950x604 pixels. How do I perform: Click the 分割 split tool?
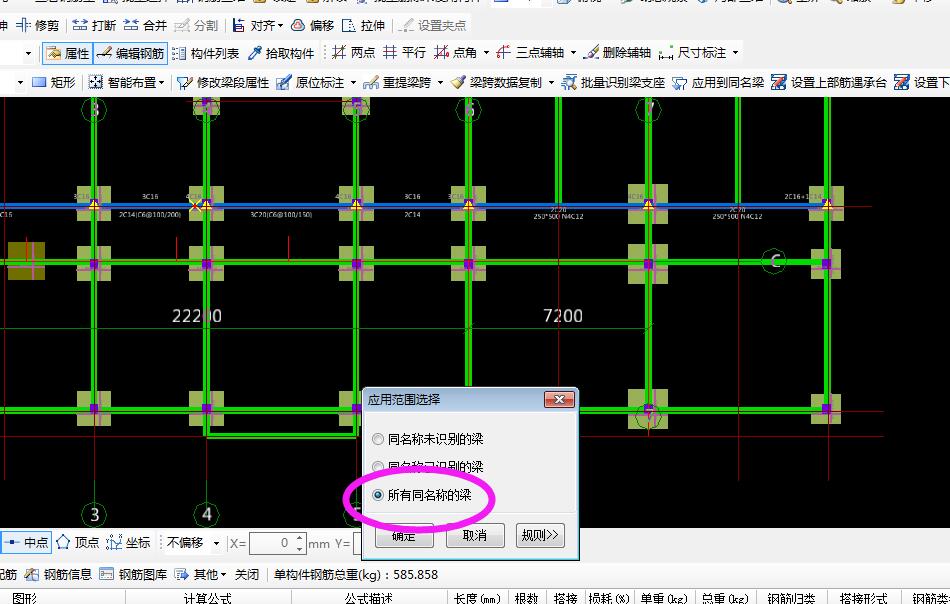(196, 25)
